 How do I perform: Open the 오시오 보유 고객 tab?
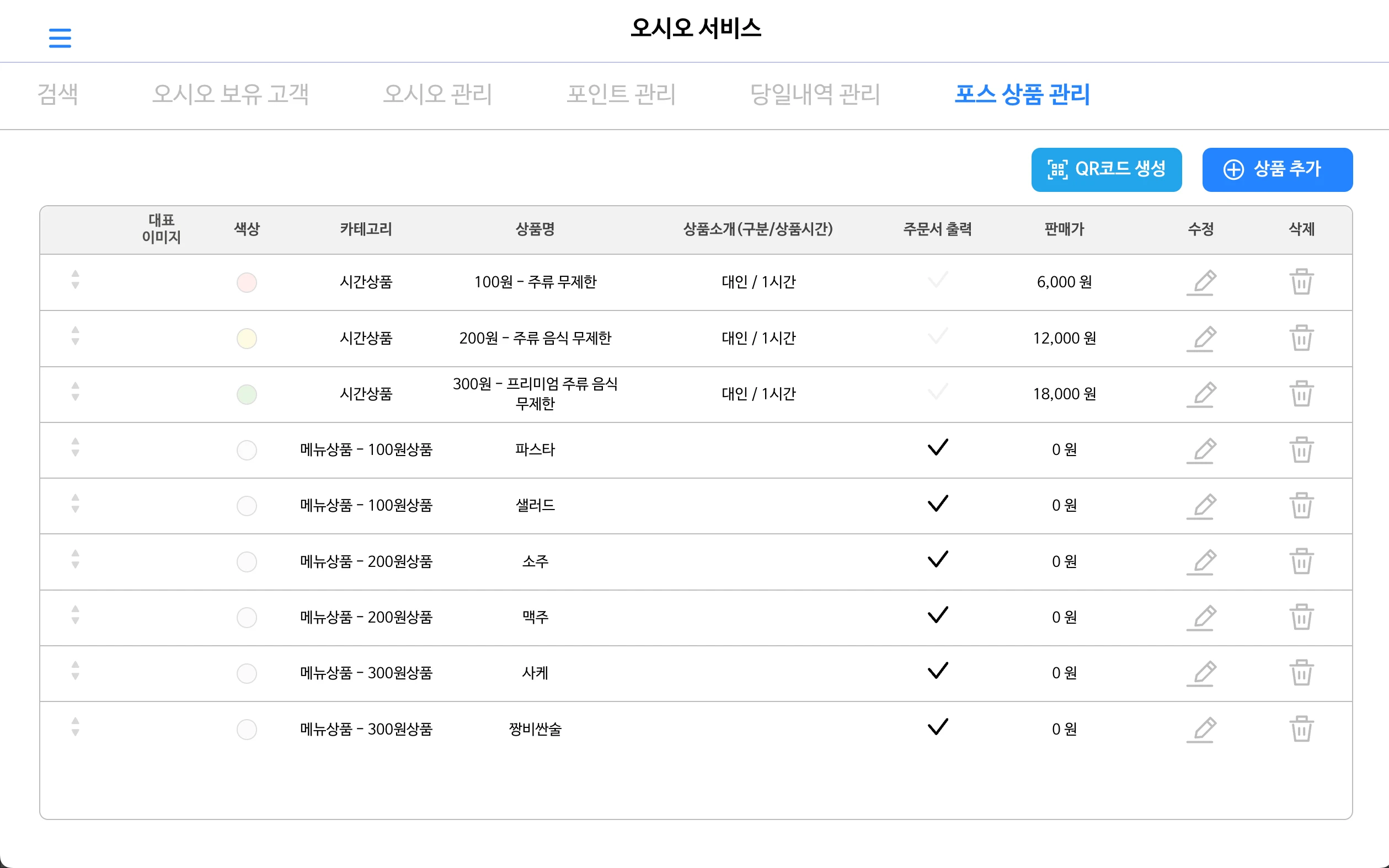point(230,94)
